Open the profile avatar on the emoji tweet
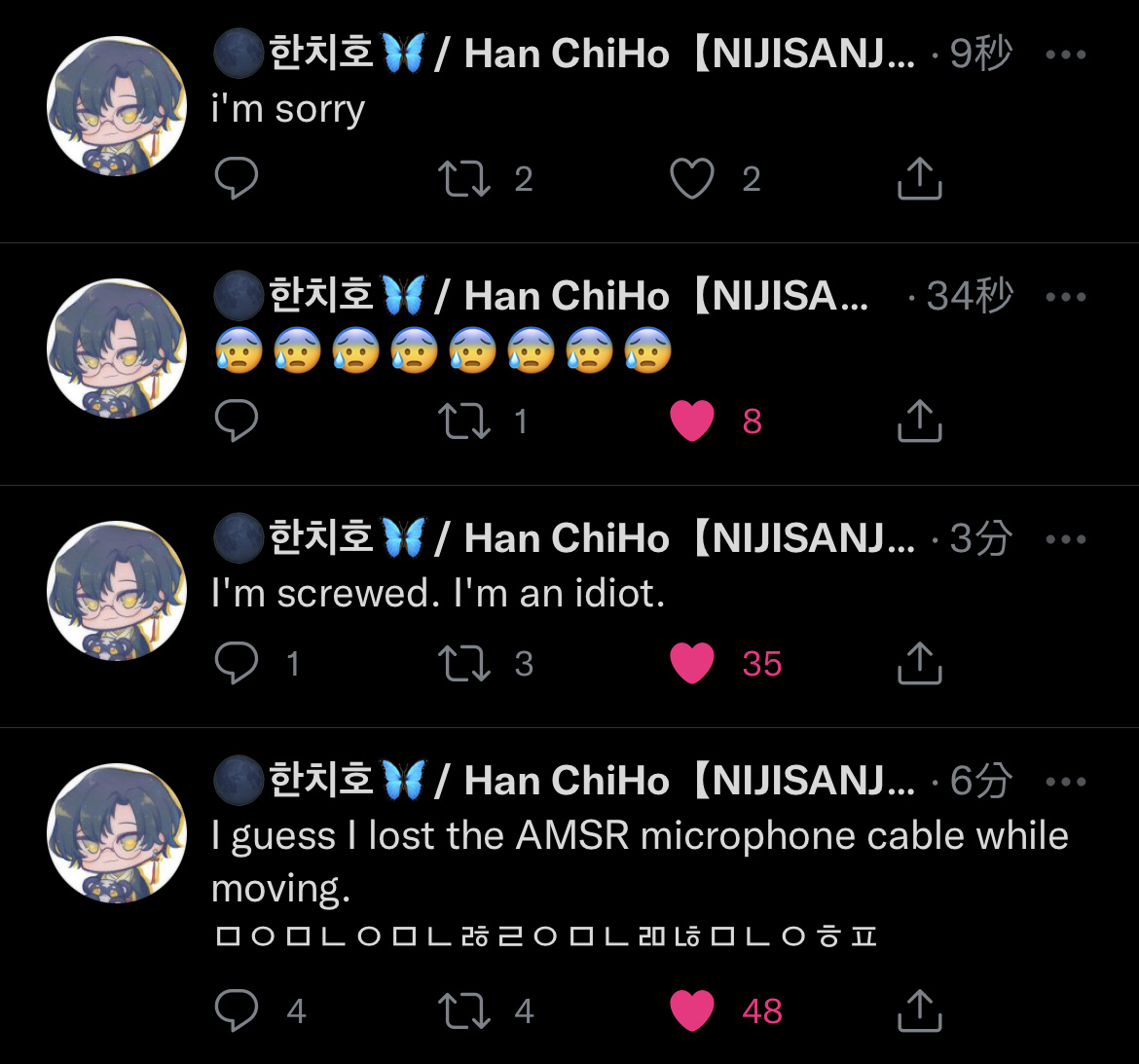The height and width of the screenshot is (1064, 1139). [117, 349]
